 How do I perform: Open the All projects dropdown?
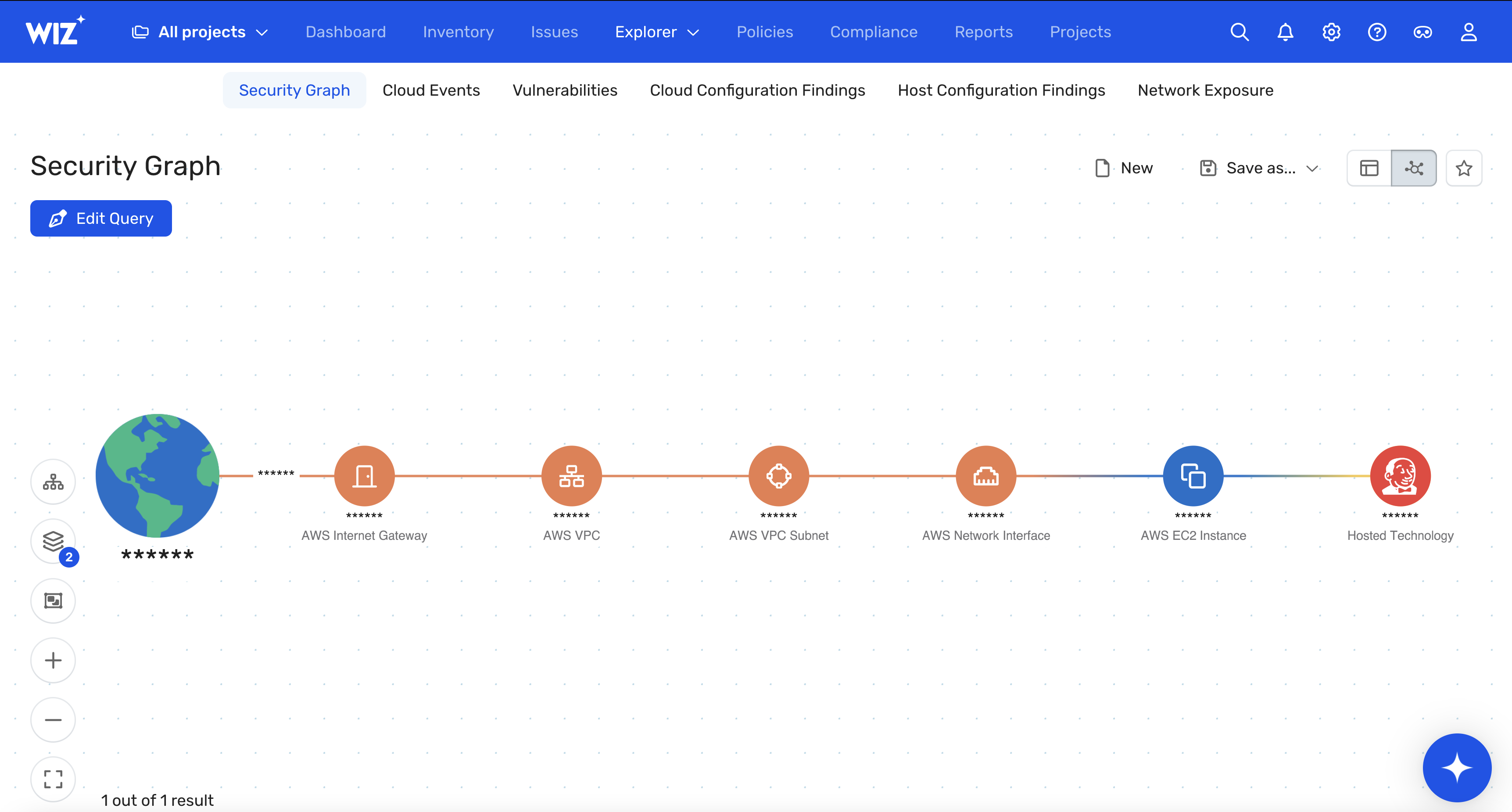[200, 32]
